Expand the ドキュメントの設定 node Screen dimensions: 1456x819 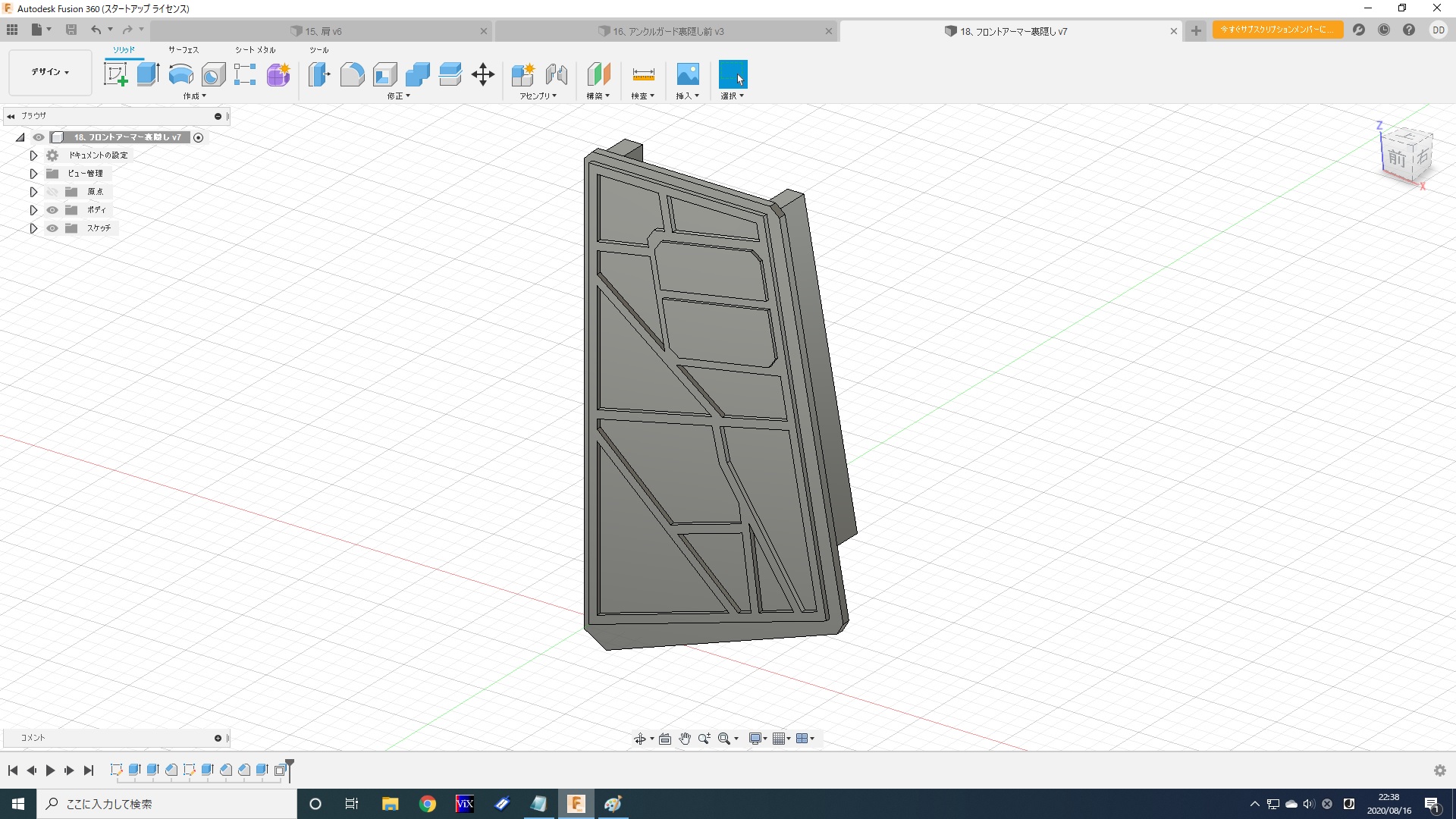33,155
